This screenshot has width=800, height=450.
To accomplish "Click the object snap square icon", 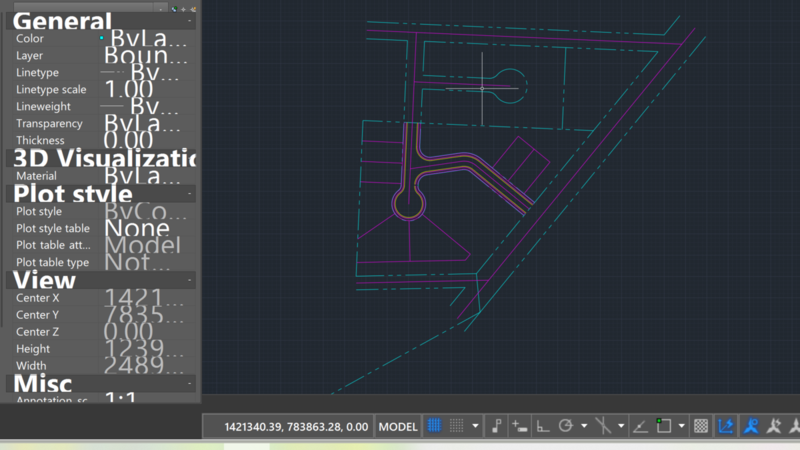I will tap(663, 426).
